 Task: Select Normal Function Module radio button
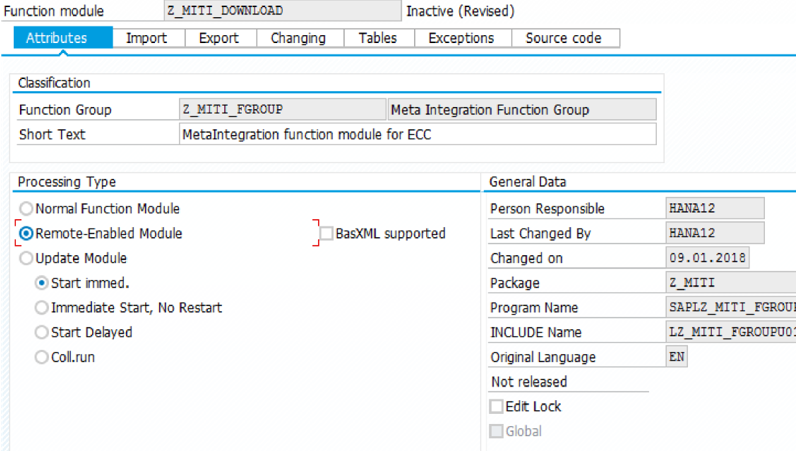click(27, 209)
